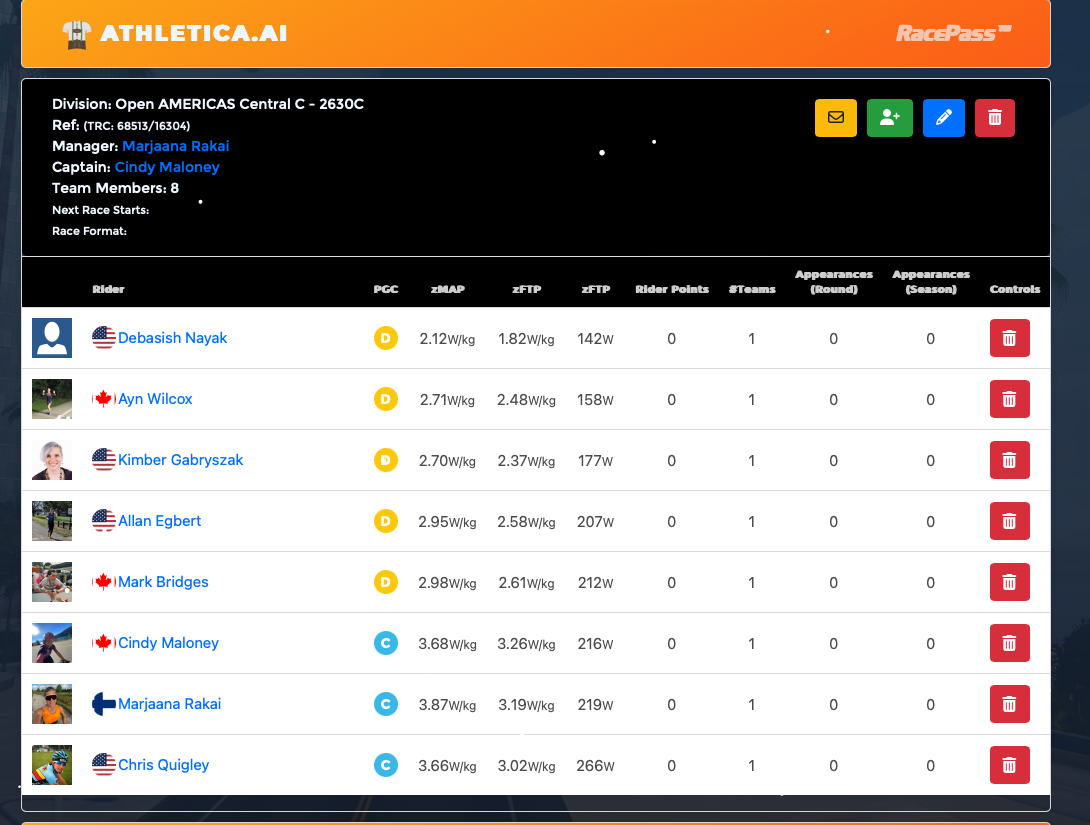Remove Kimber Gabryszak with trash button
This screenshot has height=825, width=1090.
pos(1009,460)
